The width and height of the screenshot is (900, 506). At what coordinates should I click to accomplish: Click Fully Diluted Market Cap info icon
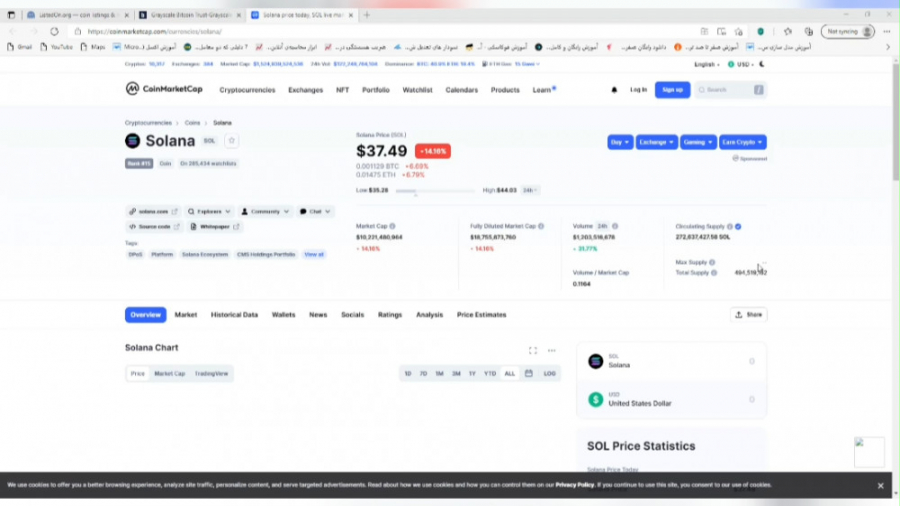point(541,226)
